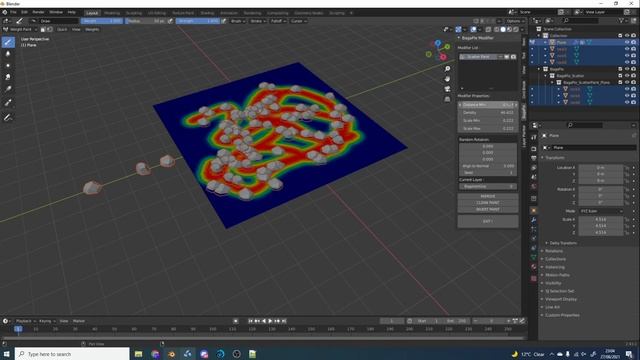Image resolution: width=640 pixels, height=360 pixels.
Task: Switch to the Layout workspace tab
Action: click(92, 13)
